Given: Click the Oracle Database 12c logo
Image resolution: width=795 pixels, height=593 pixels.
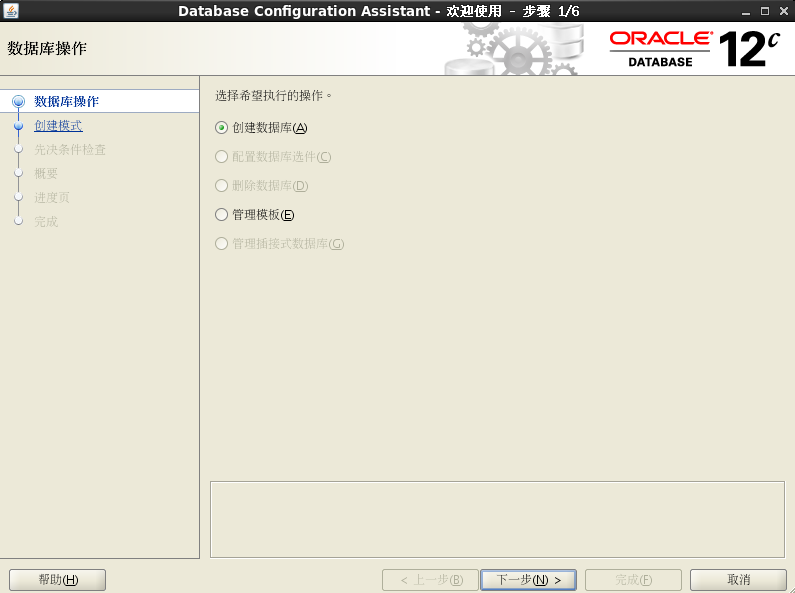Looking at the screenshot, I should point(694,49).
